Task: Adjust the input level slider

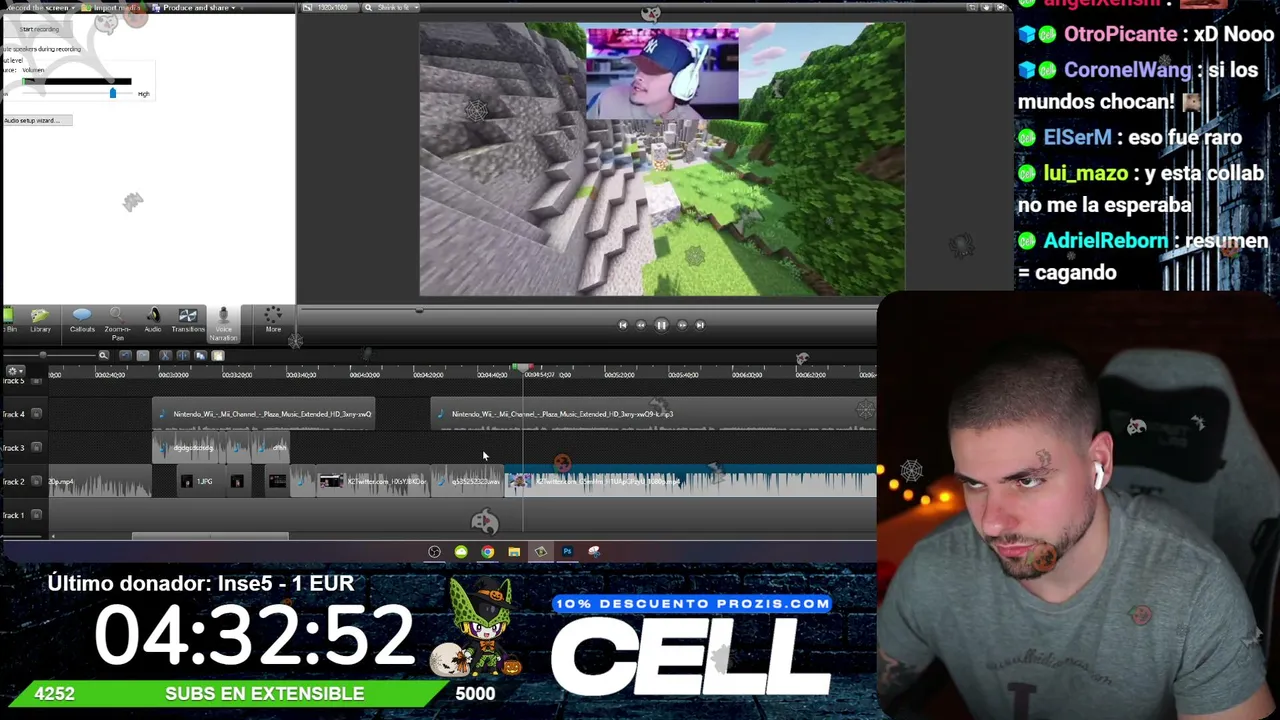Action: (x=112, y=93)
